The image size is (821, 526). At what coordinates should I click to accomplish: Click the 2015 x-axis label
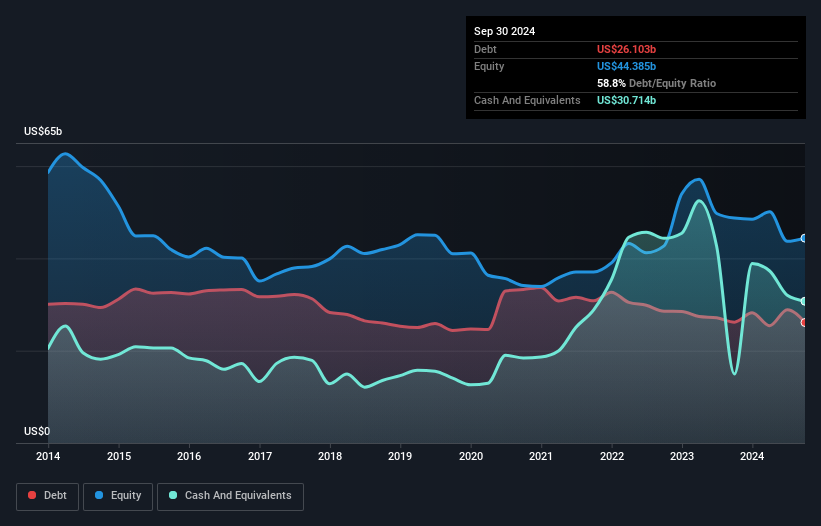(x=119, y=456)
